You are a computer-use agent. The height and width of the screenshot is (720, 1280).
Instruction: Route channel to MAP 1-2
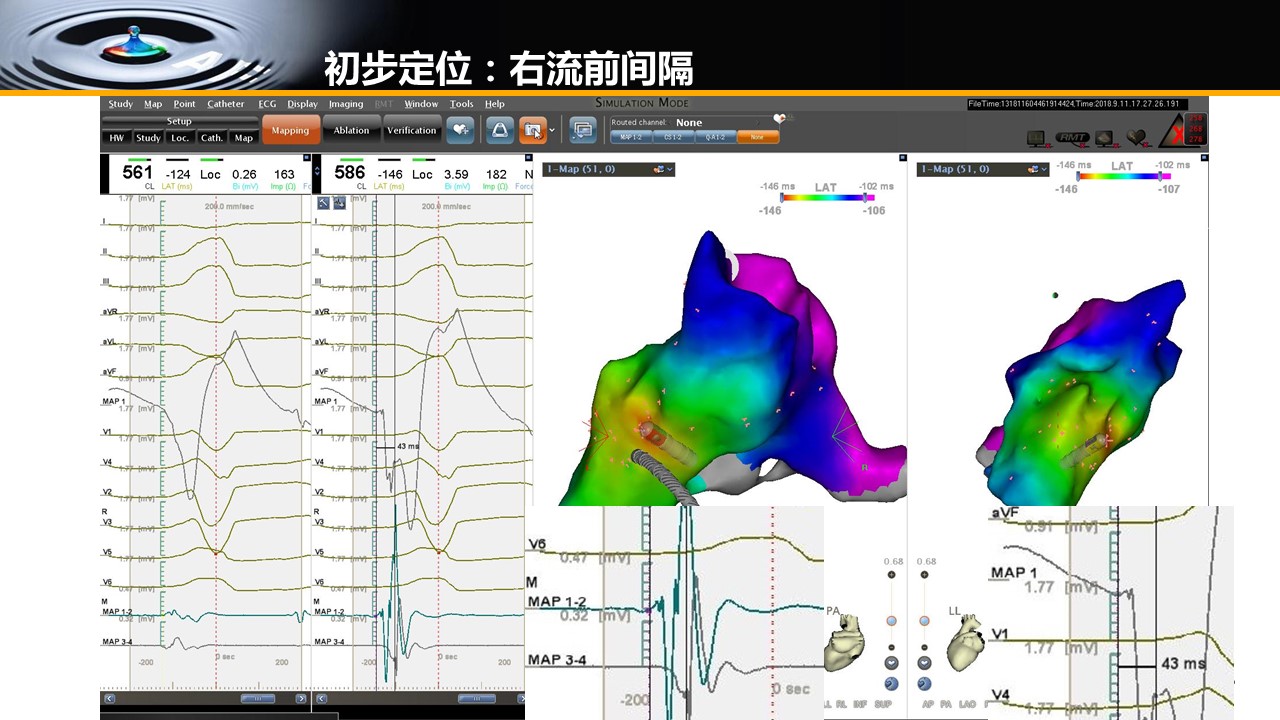pyautogui.click(x=630, y=137)
